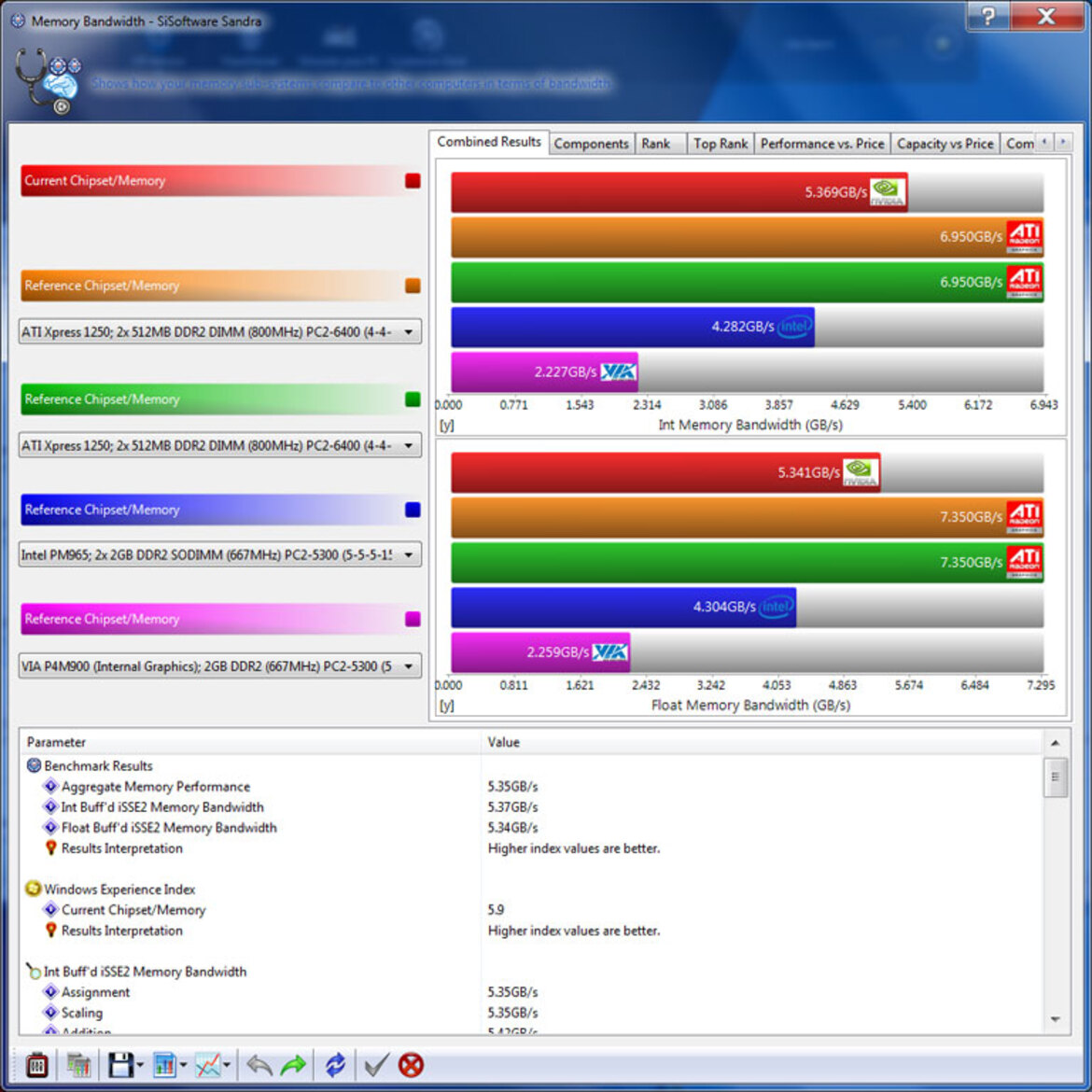Click the diamond icon beside Aggregate Memory Performance
The height and width of the screenshot is (1092, 1092).
pyautogui.click(x=50, y=786)
